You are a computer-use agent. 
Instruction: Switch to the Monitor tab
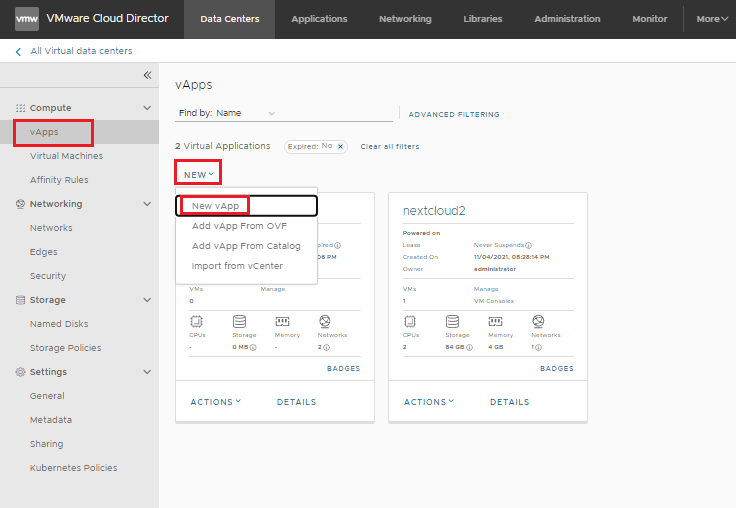click(650, 19)
